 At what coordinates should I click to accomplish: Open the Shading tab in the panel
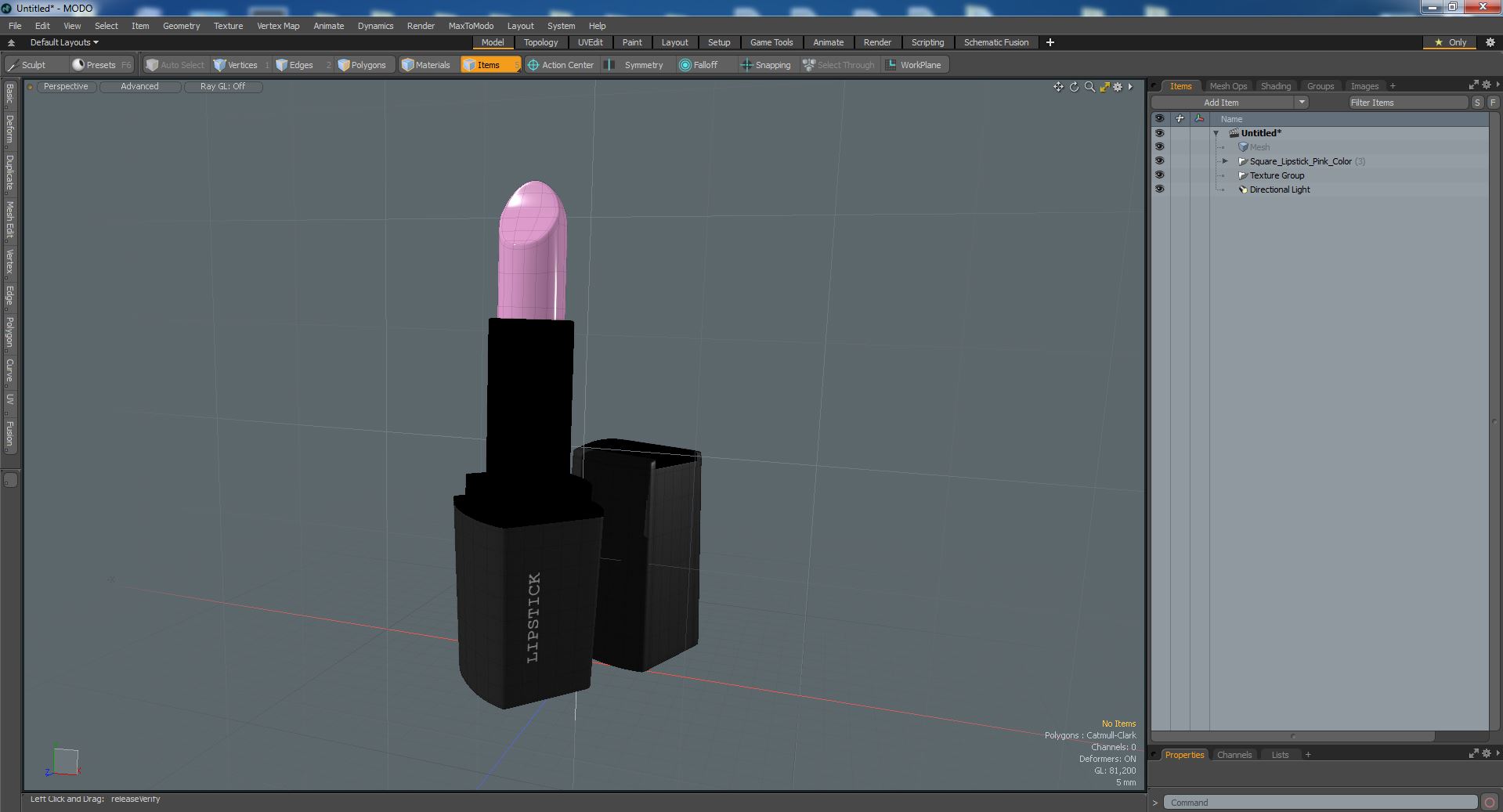point(1275,86)
